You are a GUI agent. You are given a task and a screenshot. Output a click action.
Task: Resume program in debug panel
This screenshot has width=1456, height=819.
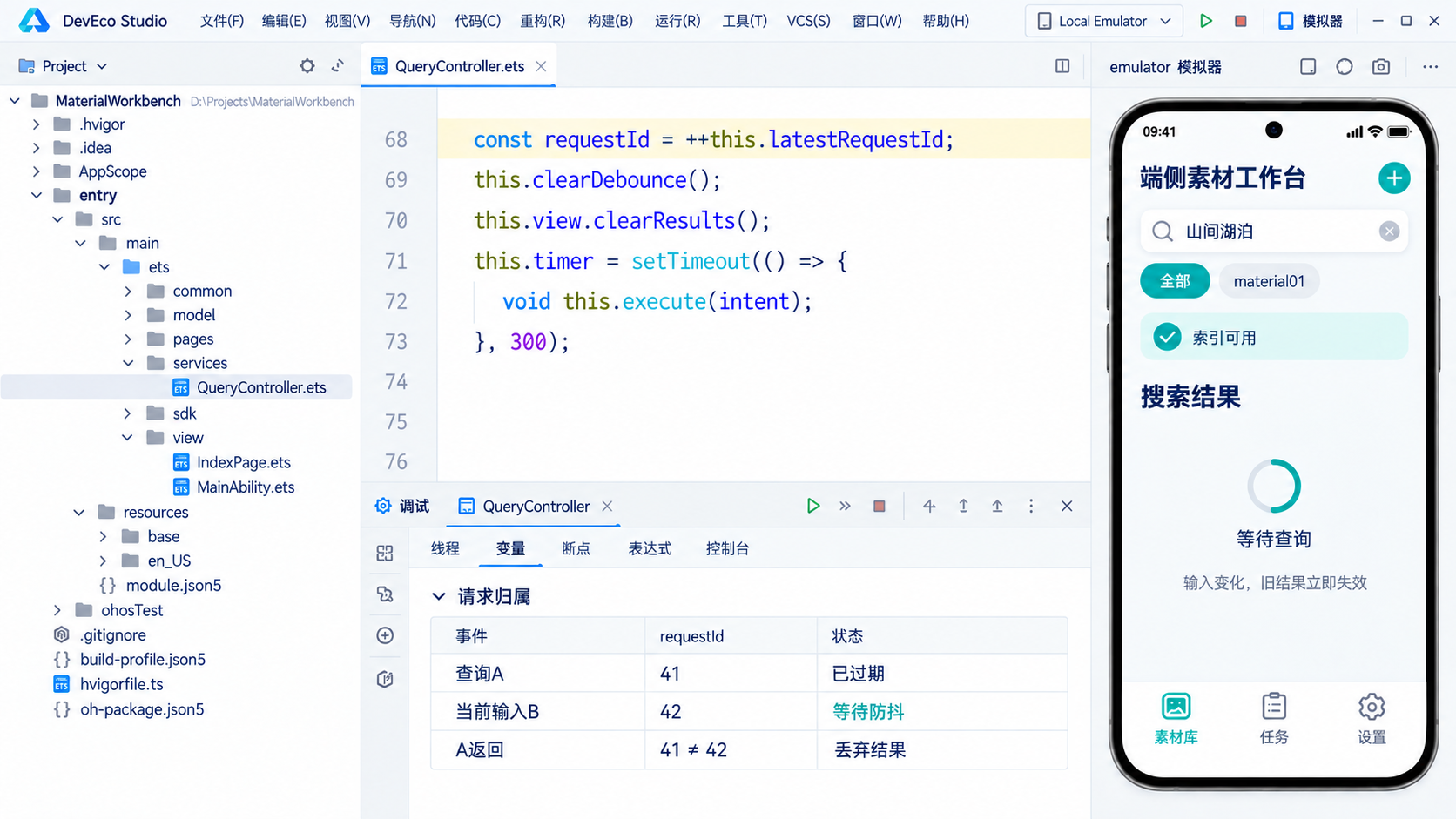(x=812, y=506)
